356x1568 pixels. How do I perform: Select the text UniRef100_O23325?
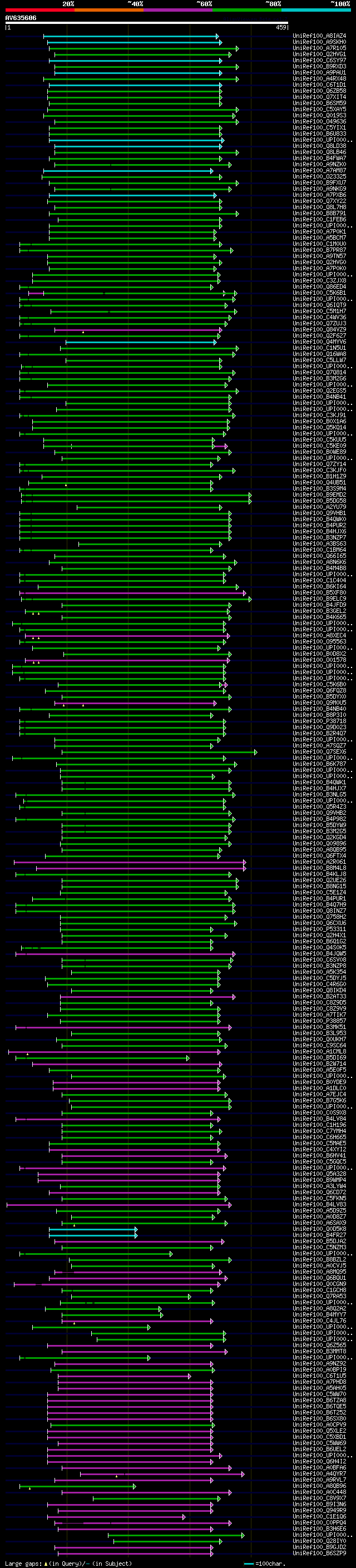(319, 176)
